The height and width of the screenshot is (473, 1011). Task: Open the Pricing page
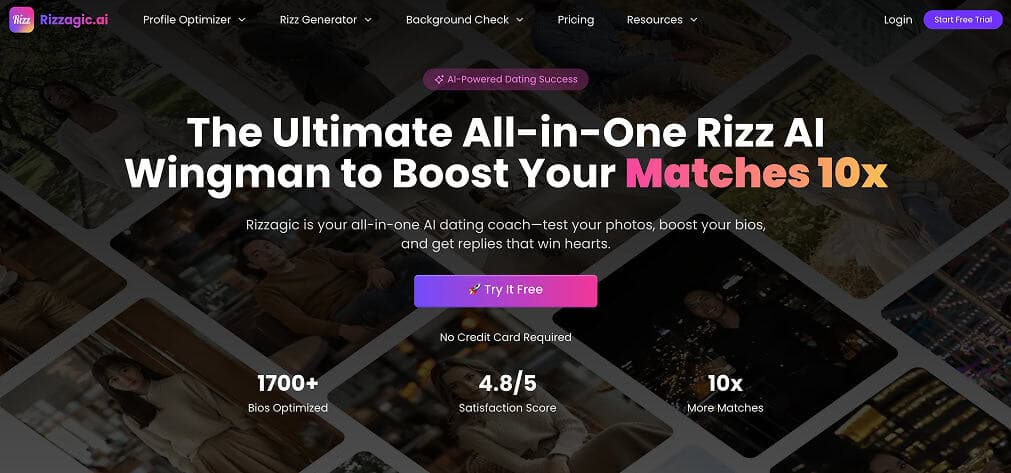click(576, 20)
